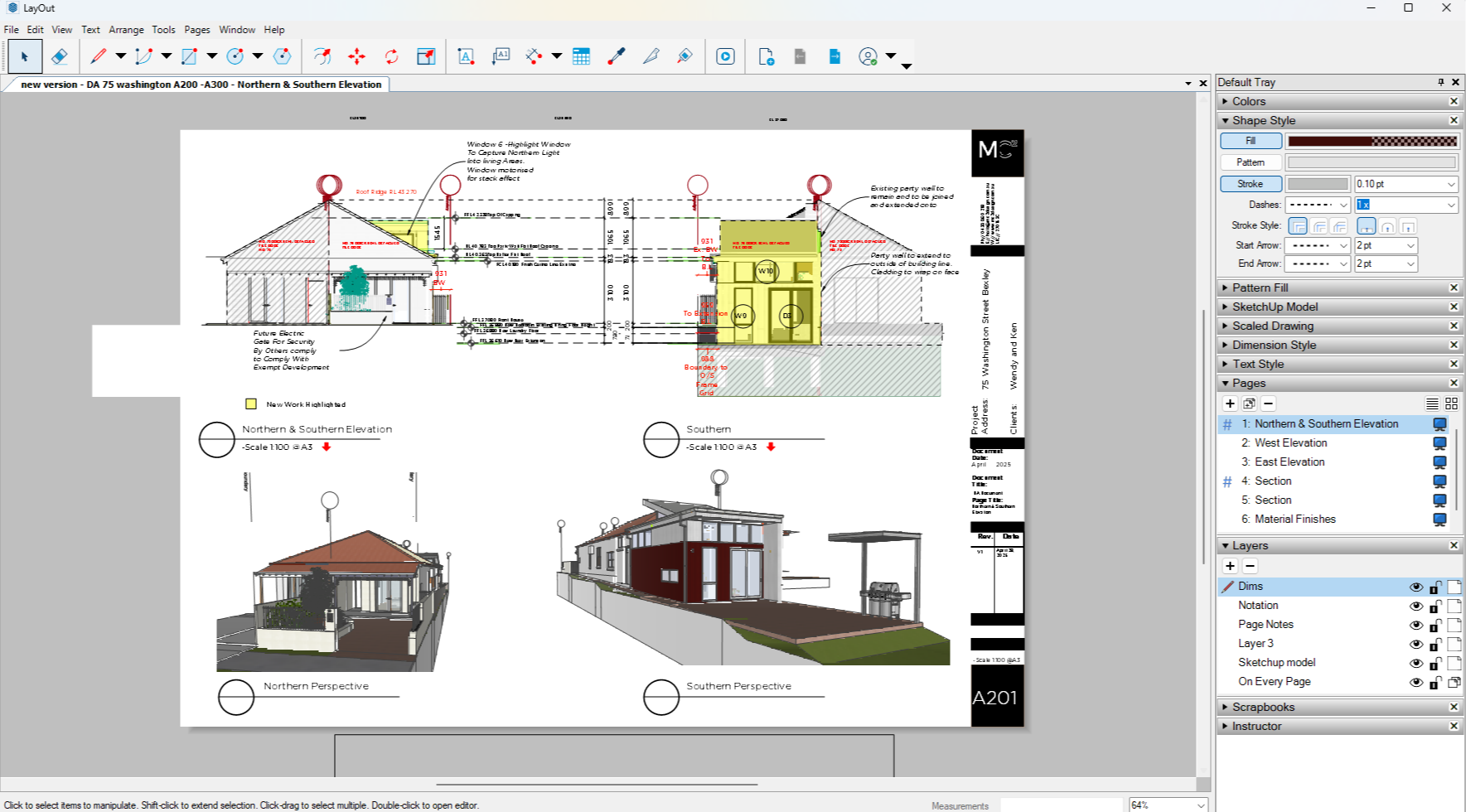Viewport: 1466px width, 812px height.
Task: Select the Eraser tool
Action: click(x=60, y=56)
